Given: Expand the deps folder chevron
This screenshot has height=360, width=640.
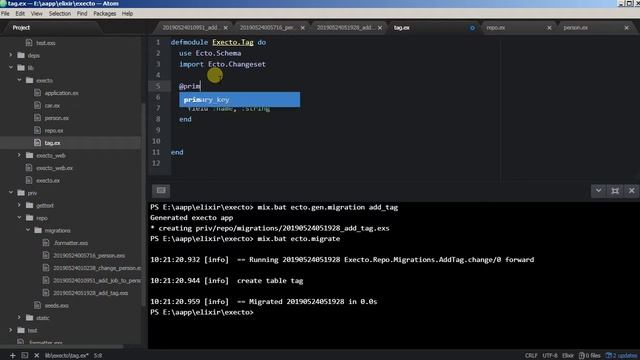Looking at the screenshot, I should point(11,55).
